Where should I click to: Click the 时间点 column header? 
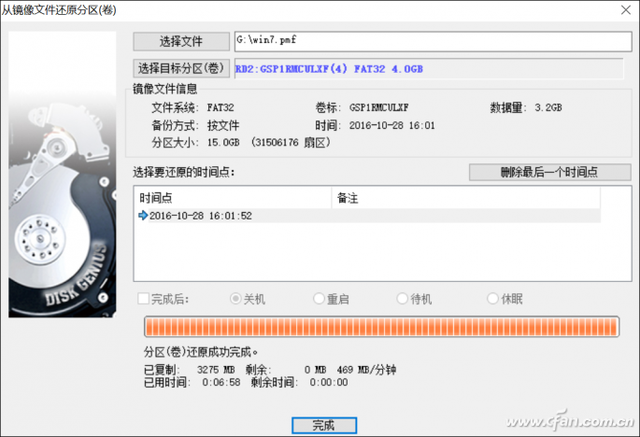(x=233, y=198)
